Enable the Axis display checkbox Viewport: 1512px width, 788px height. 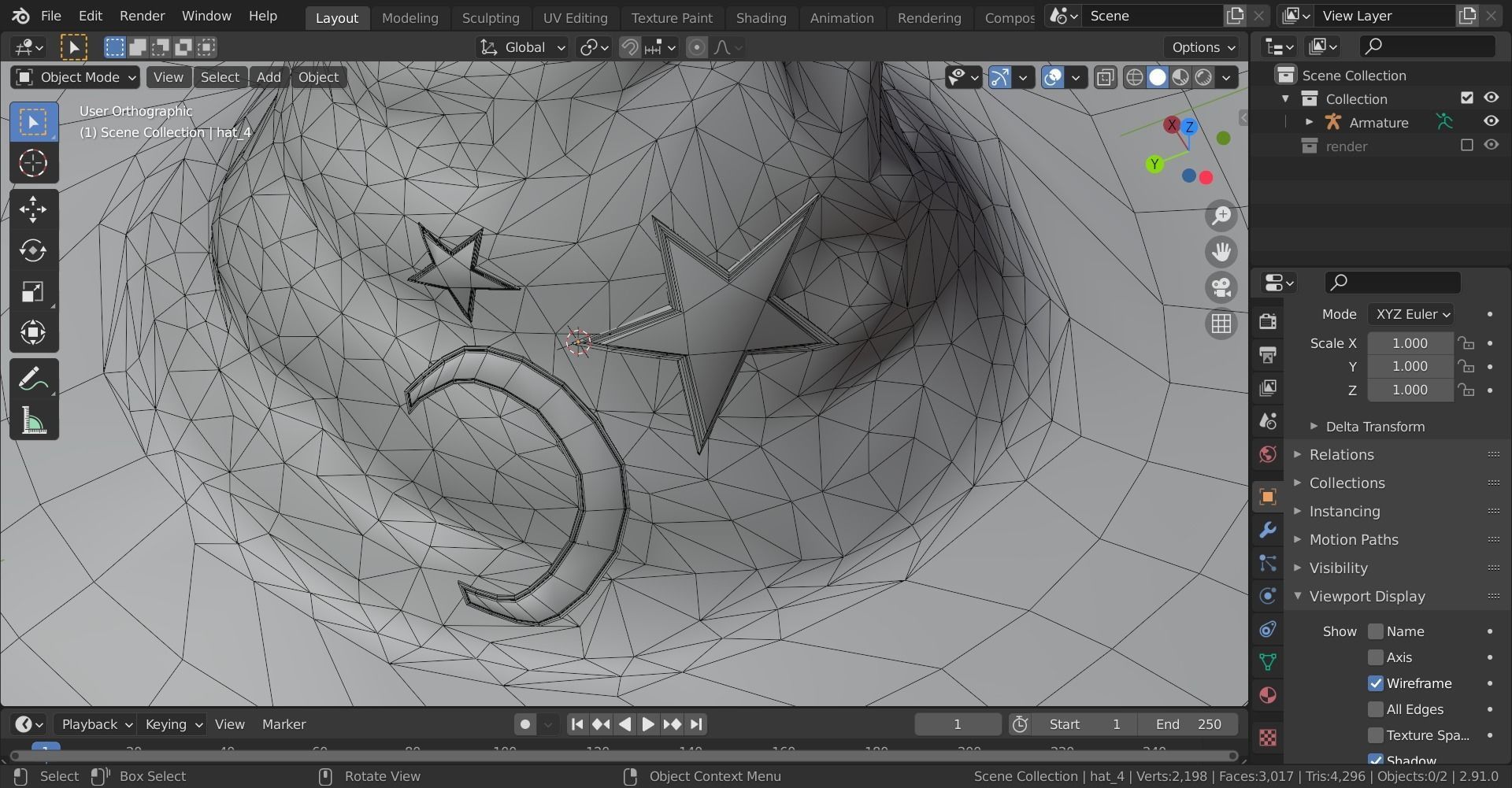point(1376,657)
